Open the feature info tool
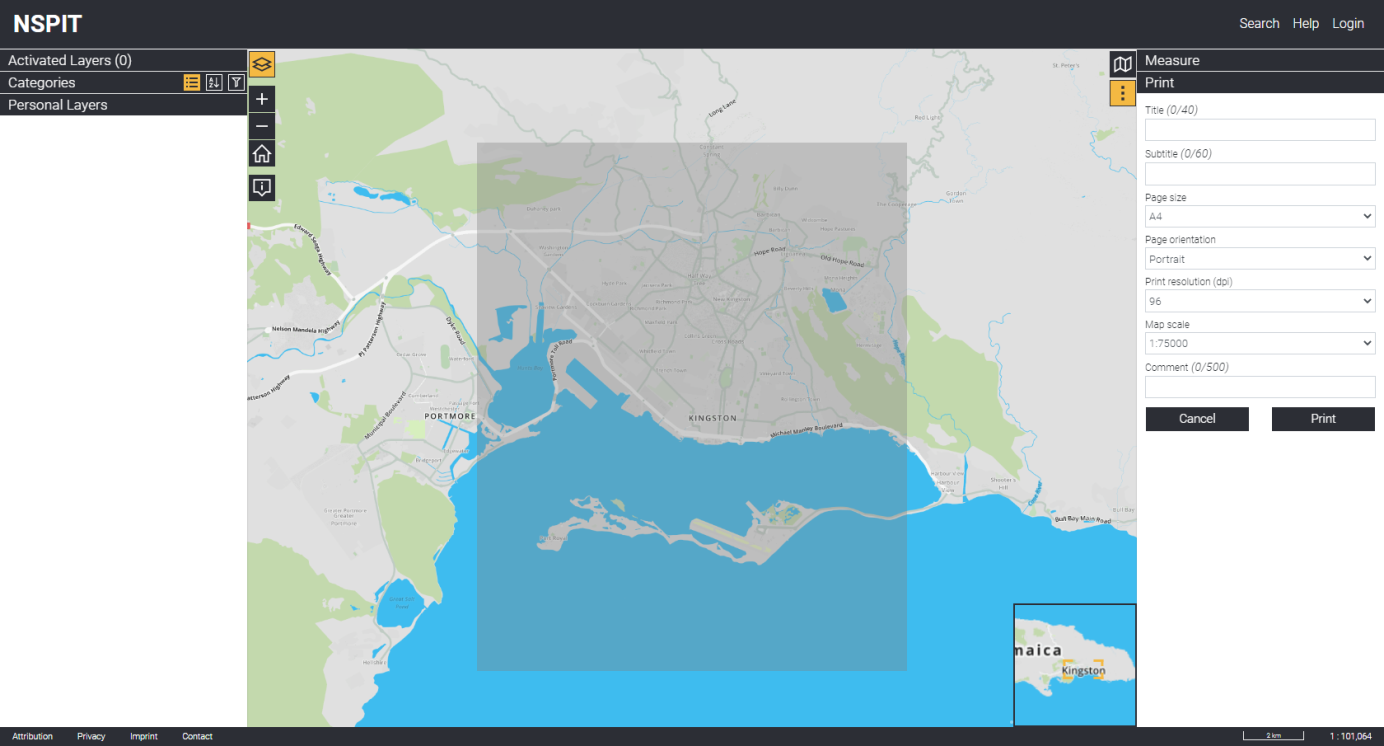This screenshot has width=1384, height=746. (x=262, y=188)
